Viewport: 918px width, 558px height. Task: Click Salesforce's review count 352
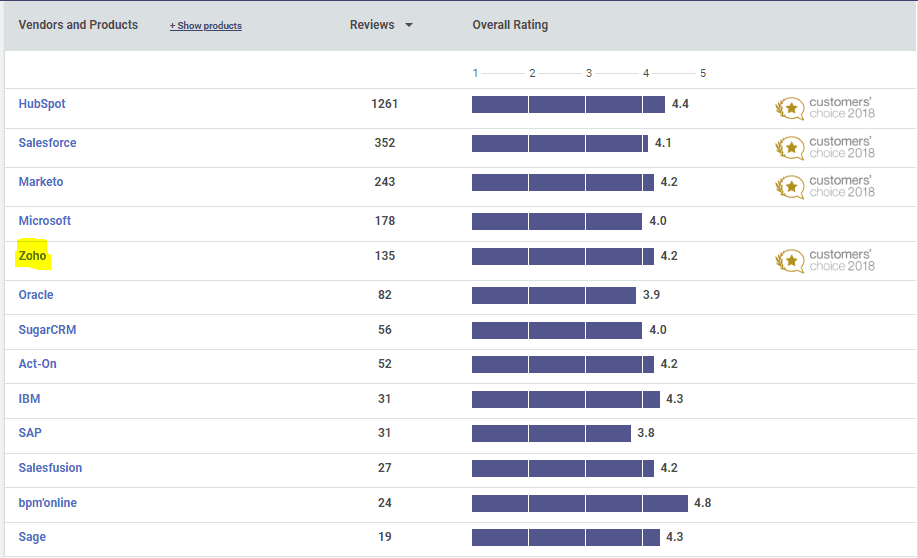385,143
